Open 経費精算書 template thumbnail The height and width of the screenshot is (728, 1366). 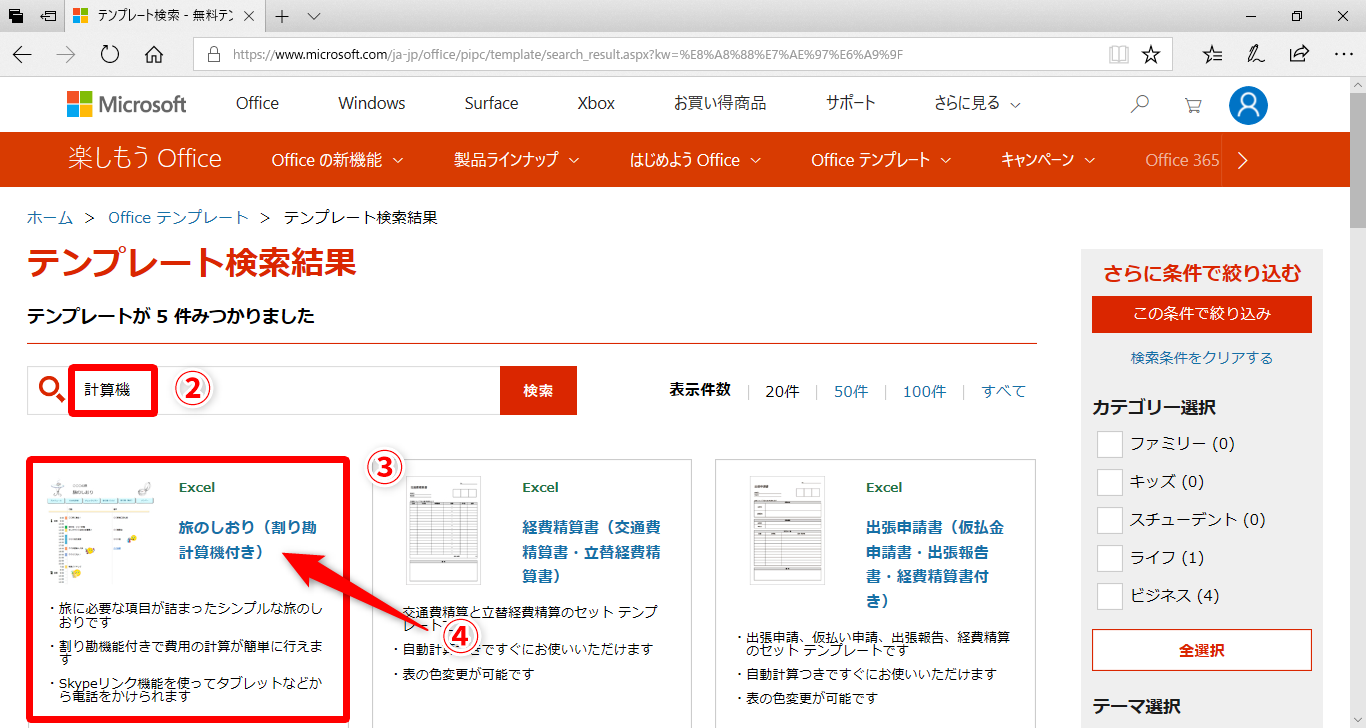[x=443, y=531]
